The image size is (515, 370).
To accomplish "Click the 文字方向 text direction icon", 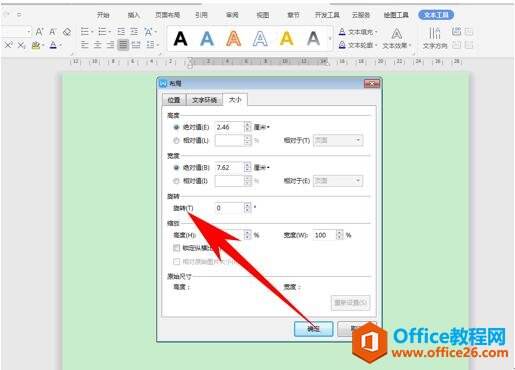I will coord(435,38).
